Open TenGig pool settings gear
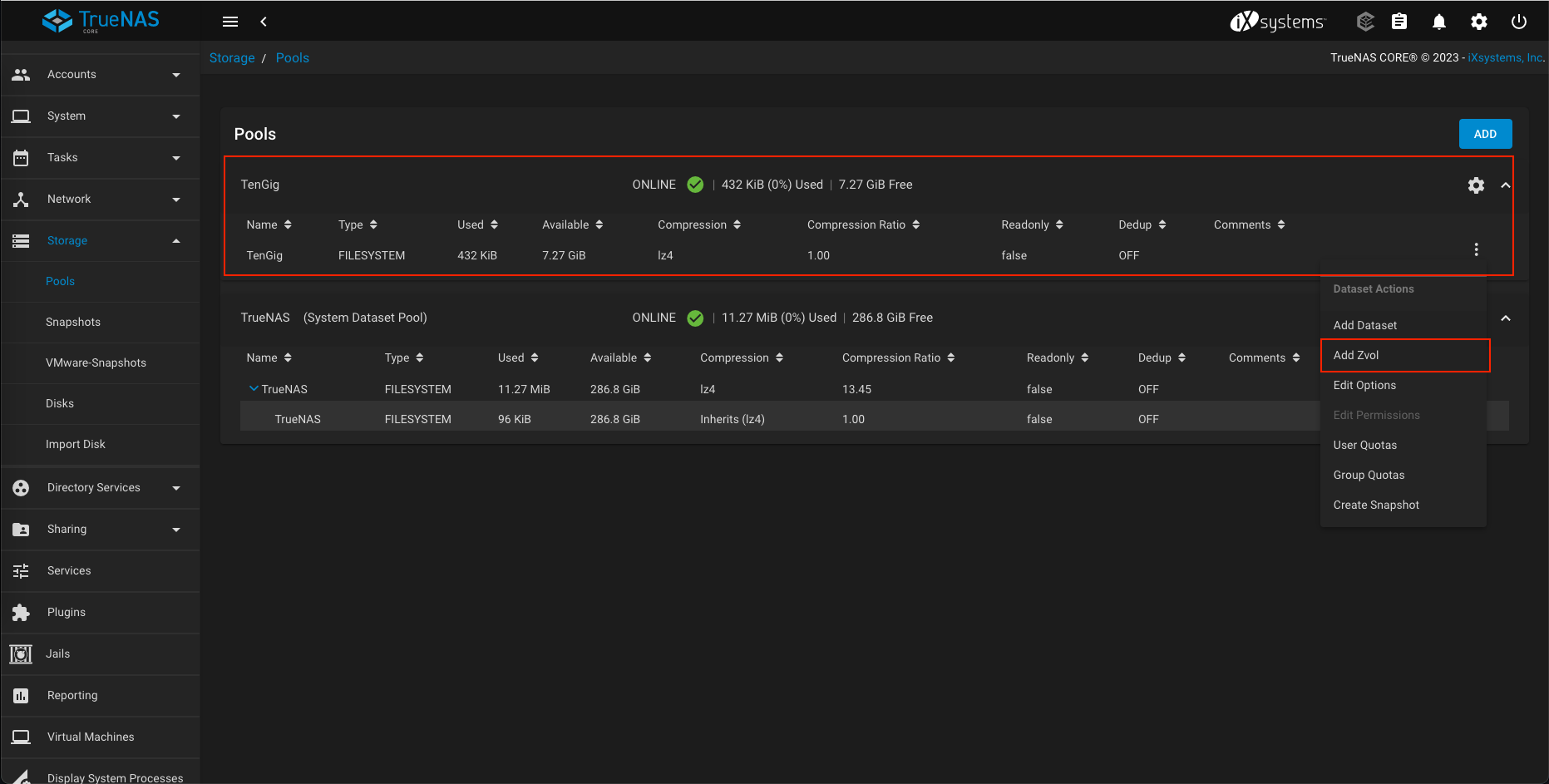The height and width of the screenshot is (784, 1549). point(1476,185)
